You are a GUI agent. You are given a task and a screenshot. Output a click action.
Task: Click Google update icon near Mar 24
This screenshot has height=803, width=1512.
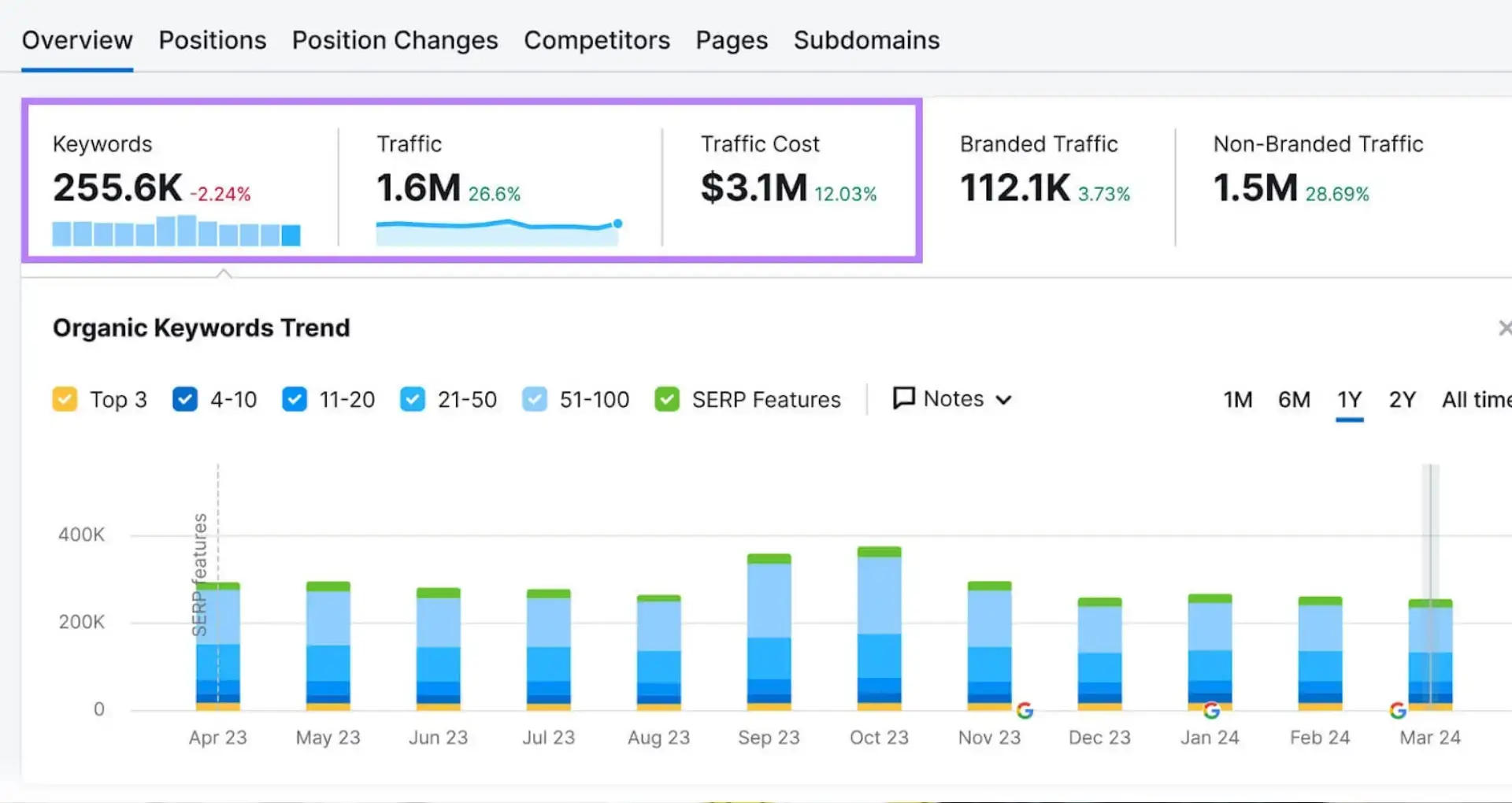pyautogui.click(x=1398, y=710)
